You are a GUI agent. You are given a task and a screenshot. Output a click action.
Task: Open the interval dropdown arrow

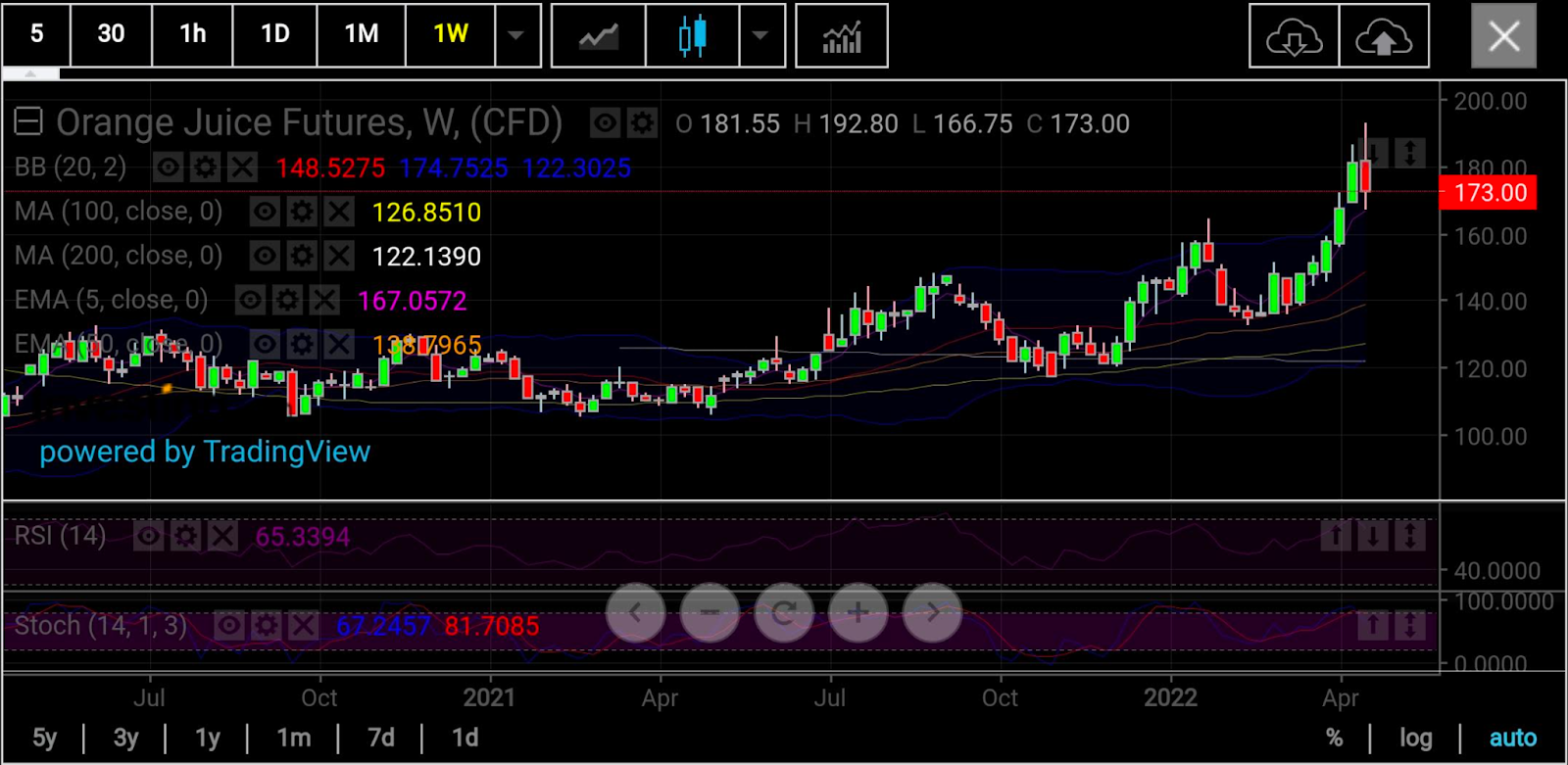(x=516, y=34)
